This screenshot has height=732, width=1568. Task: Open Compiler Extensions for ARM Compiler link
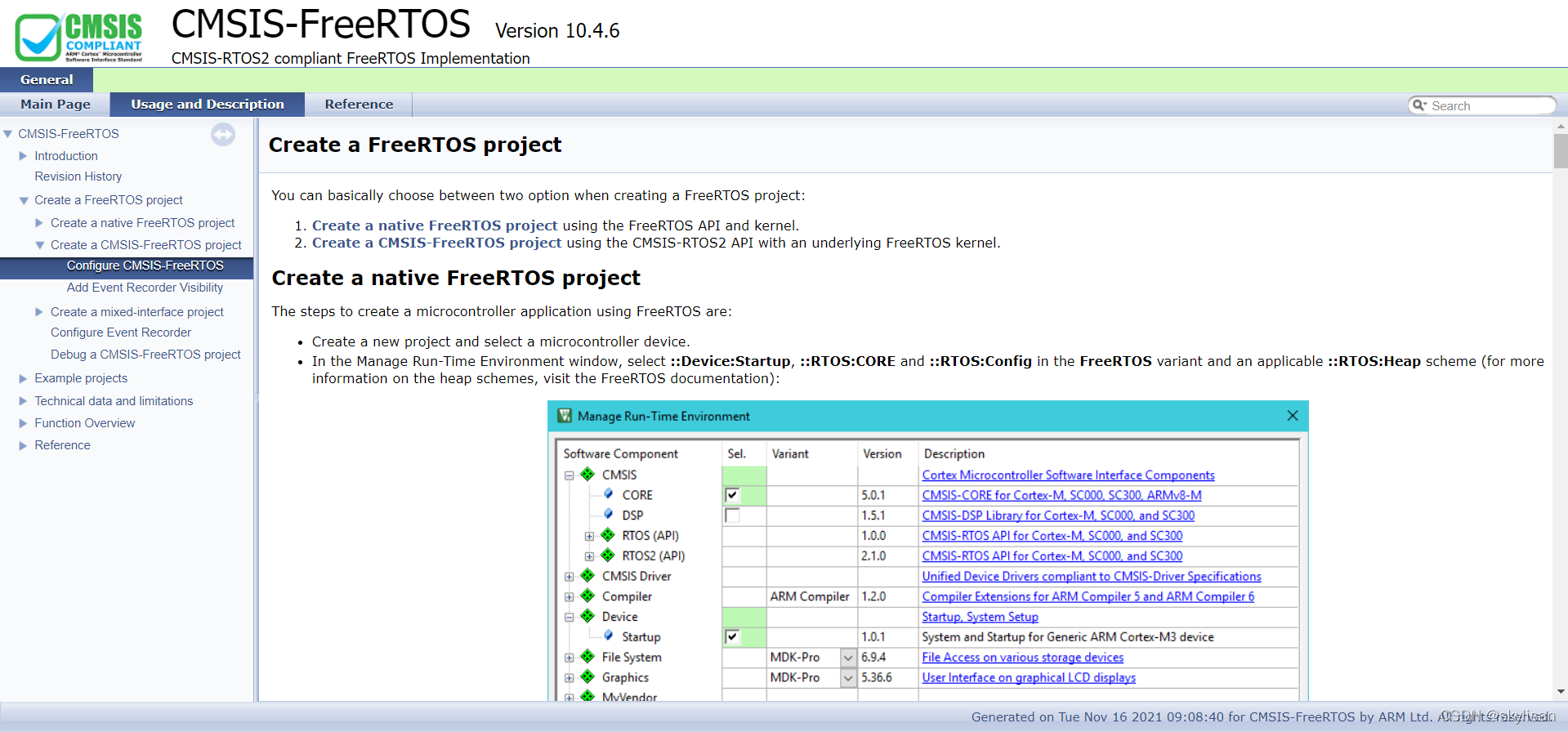coord(1088,596)
